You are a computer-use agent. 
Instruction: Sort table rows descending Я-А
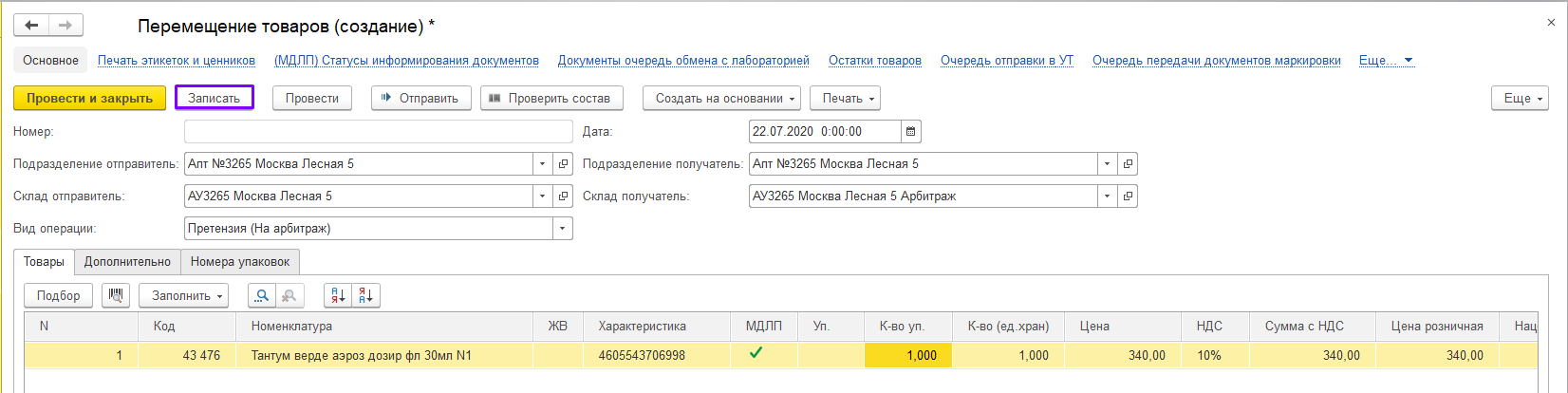tap(365, 295)
